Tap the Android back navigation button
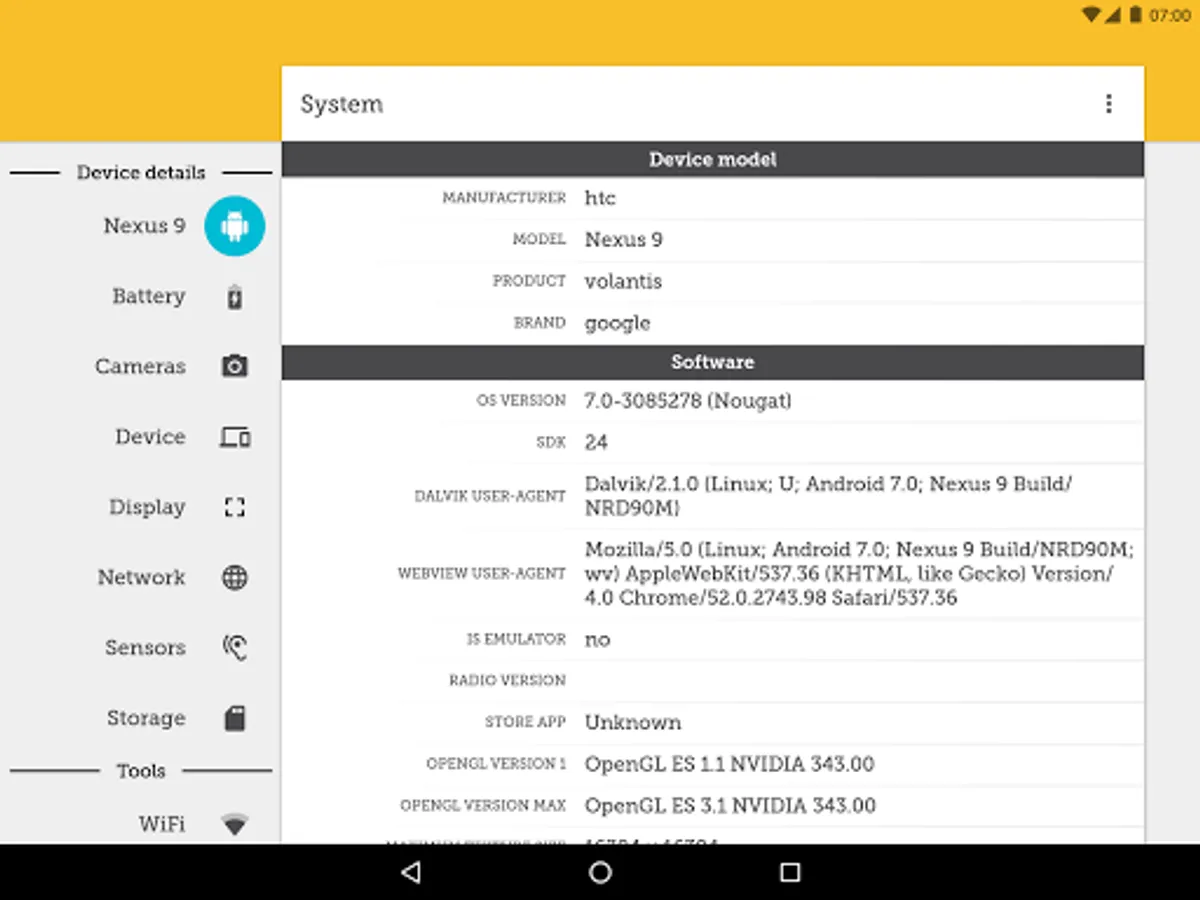 [x=410, y=872]
